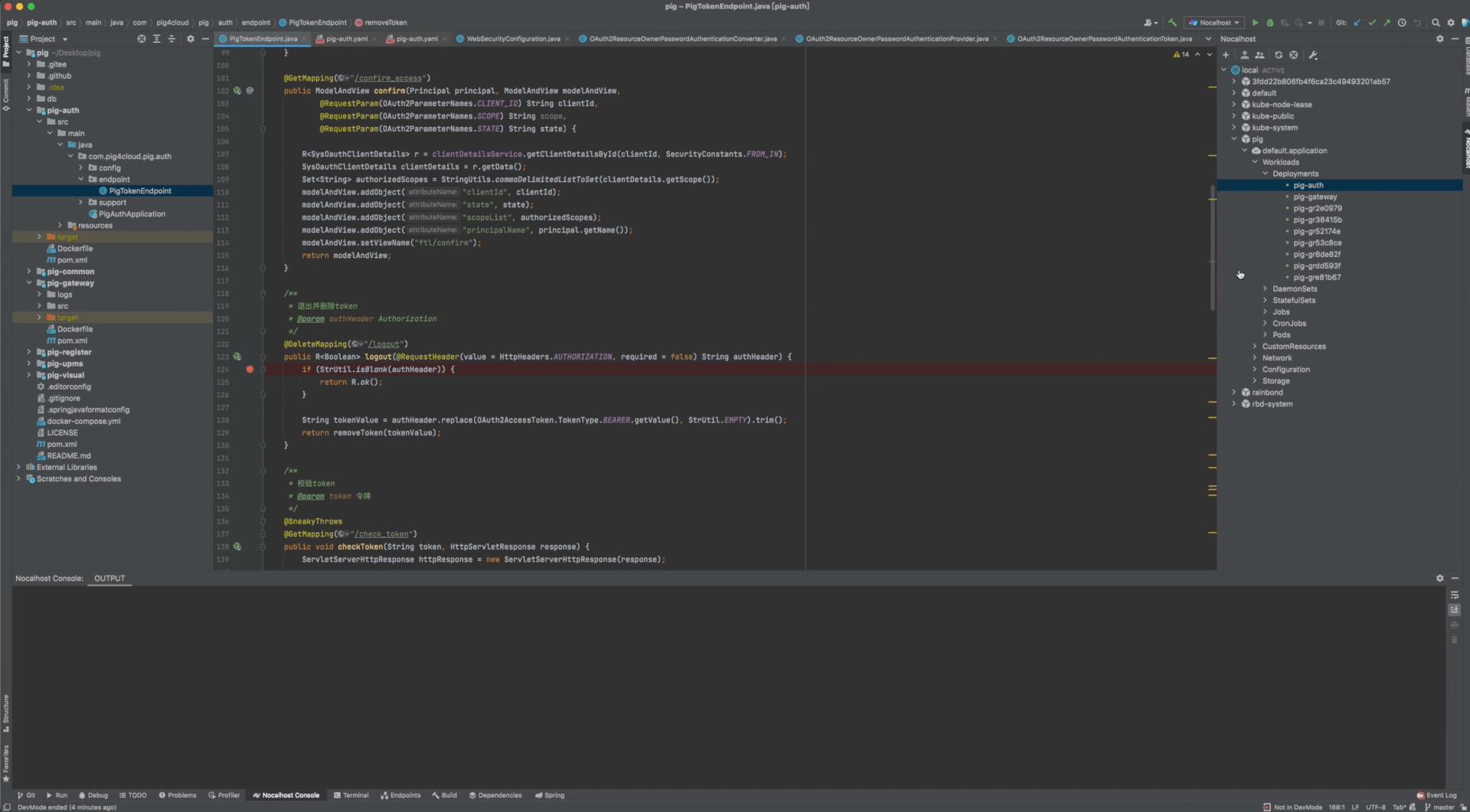Image resolution: width=1470 pixels, height=812 pixels.
Task: Start debugging via the bug icon
Action: (x=1269, y=23)
